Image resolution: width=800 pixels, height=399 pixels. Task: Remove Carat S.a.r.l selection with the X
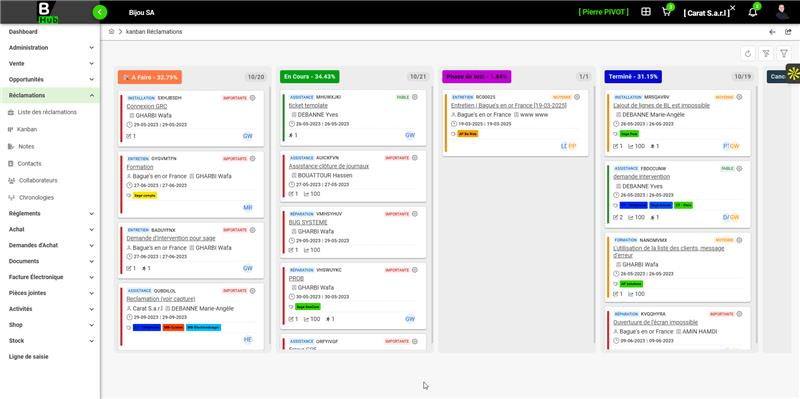tap(733, 8)
